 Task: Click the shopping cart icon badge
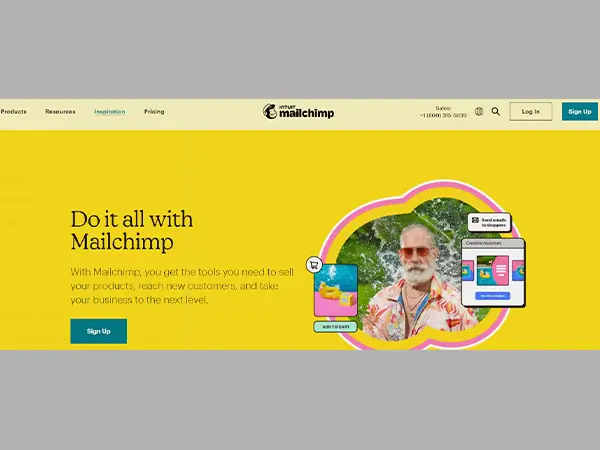tap(314, 265)
